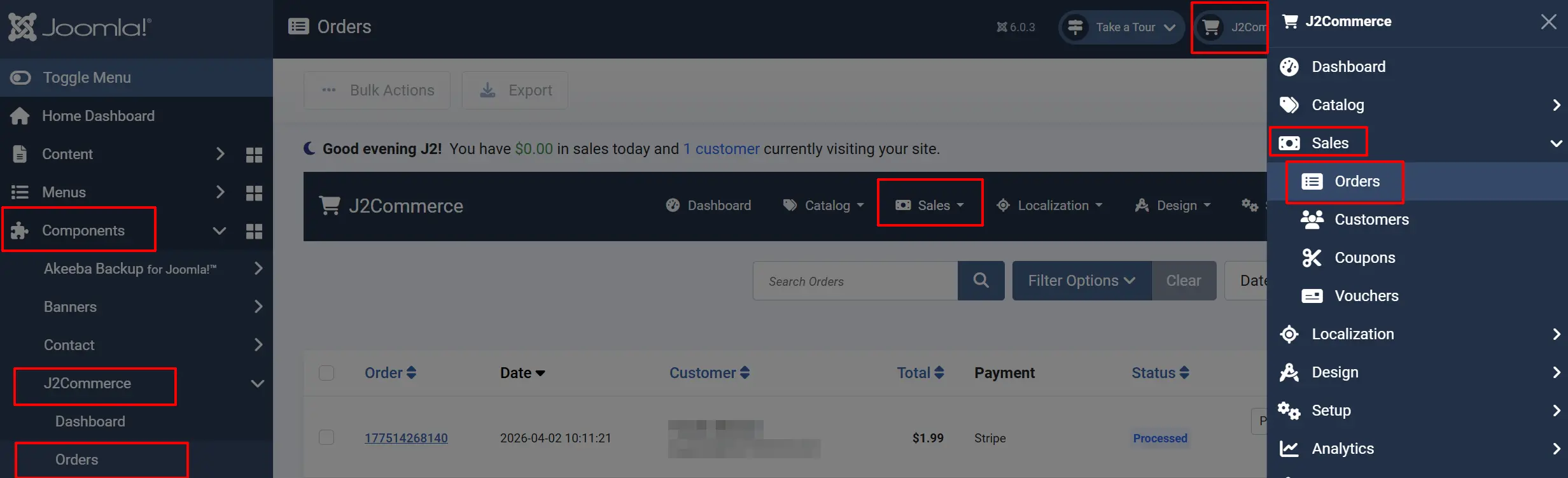Click the Home Dashboard house icon
Screen dimensions: 1568x478
pyautogui.click(x=20, y=116)
